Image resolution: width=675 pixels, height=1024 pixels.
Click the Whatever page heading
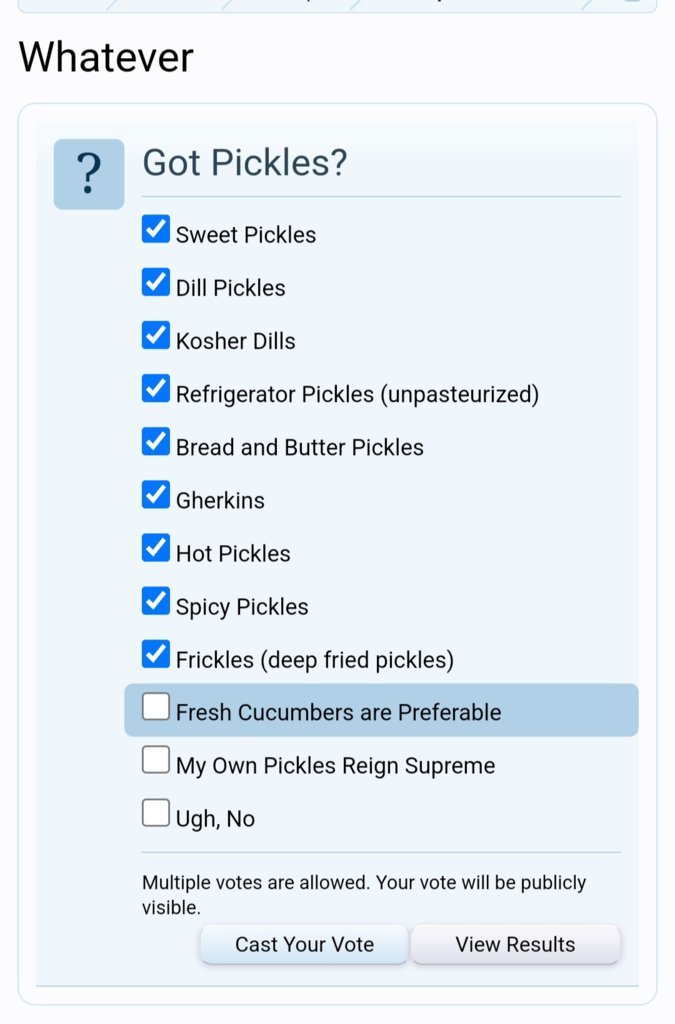(x=106, y=57)
